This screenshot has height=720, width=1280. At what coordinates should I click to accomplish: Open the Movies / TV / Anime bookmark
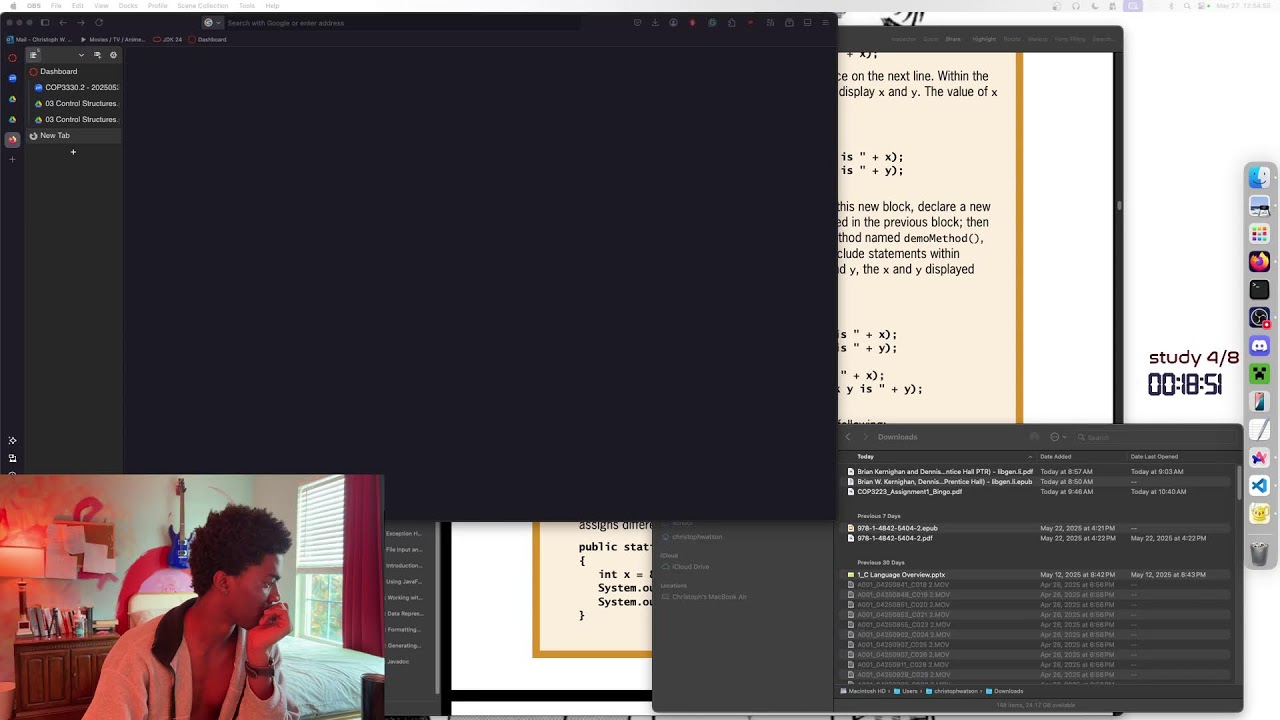(x=112, y=39)
